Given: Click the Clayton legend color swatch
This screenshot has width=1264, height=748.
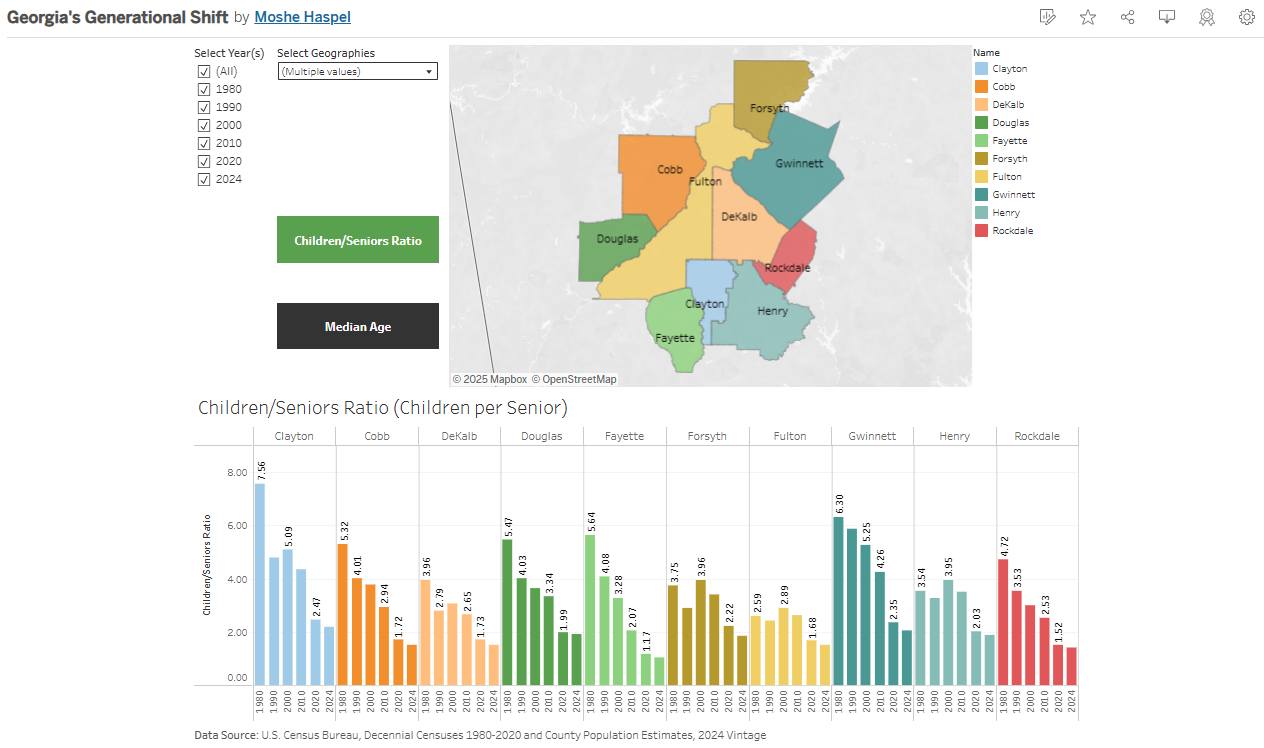Looking at the screenshot, I should [x=981, y=69].
